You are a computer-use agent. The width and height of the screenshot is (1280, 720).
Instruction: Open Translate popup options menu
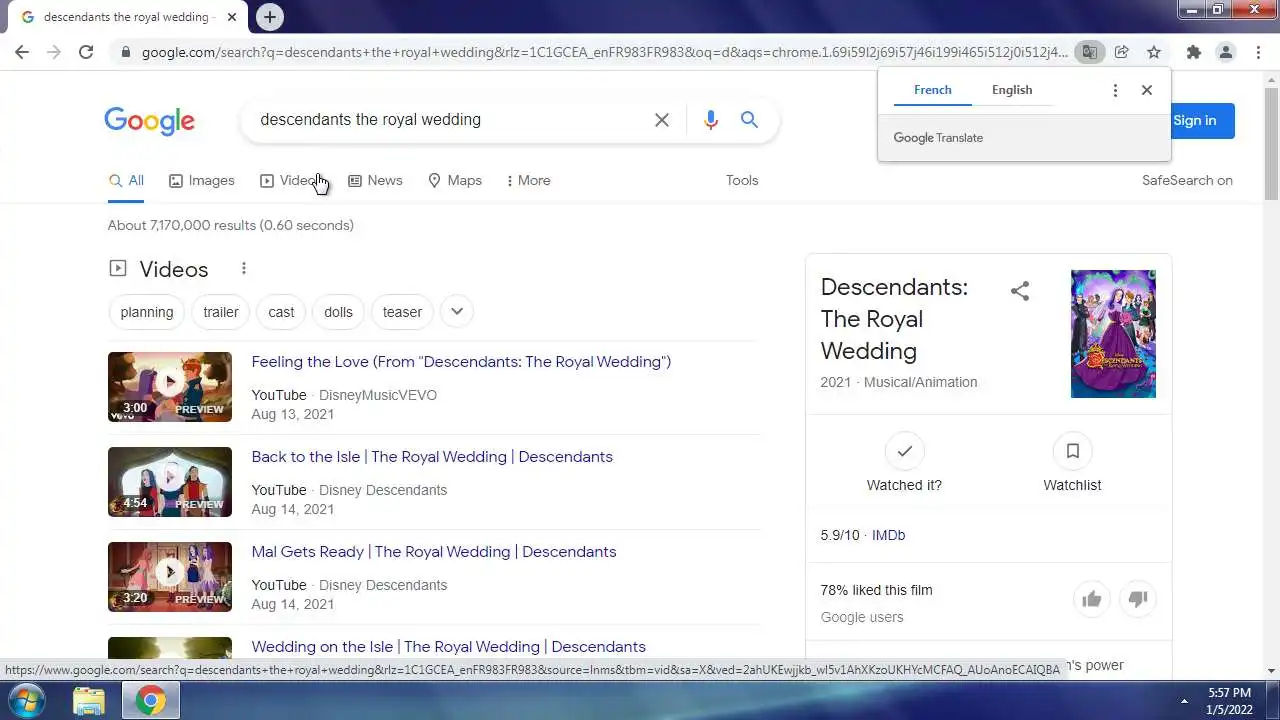[1115, 90]
